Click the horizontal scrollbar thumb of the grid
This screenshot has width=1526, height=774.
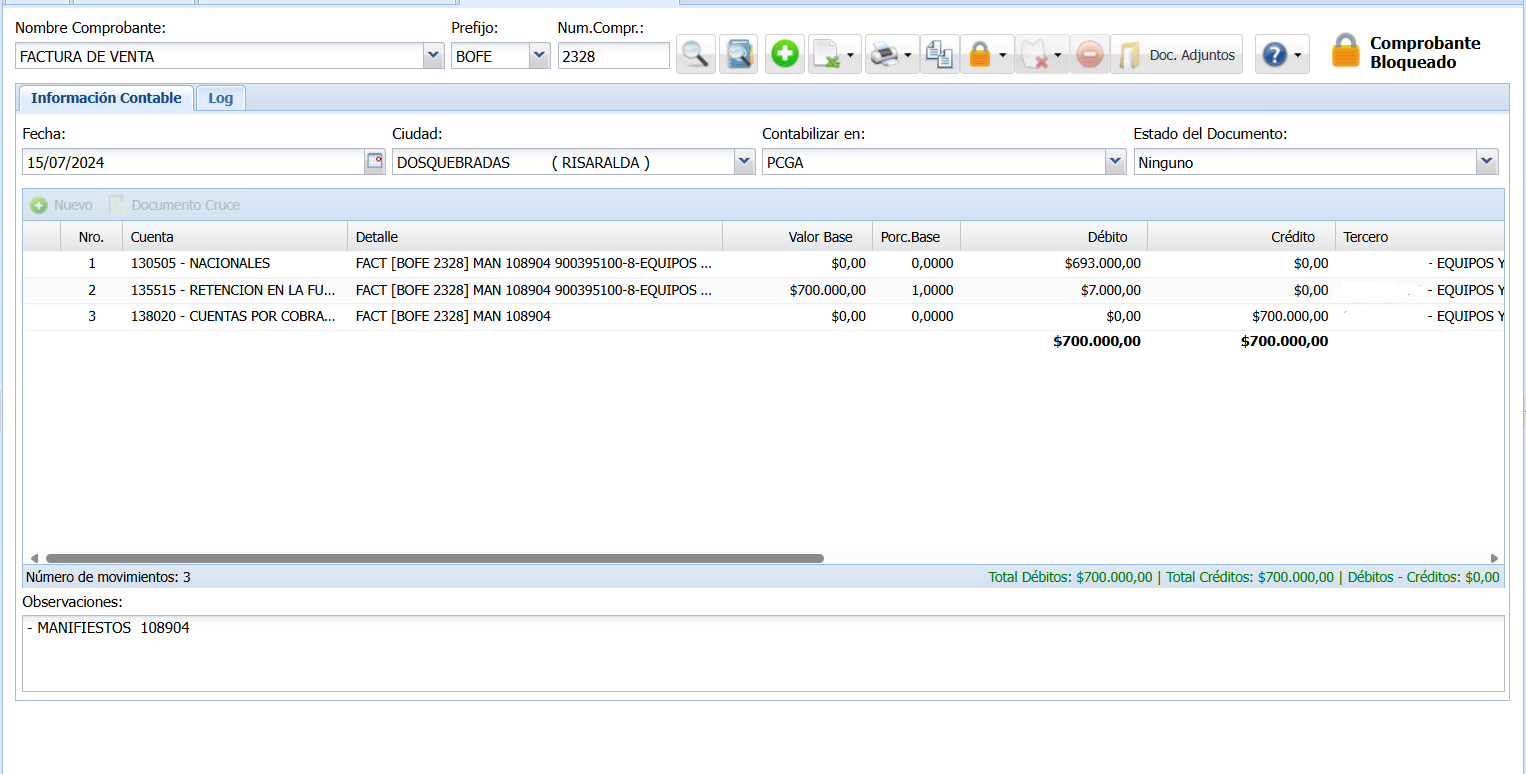click(435, 558)
